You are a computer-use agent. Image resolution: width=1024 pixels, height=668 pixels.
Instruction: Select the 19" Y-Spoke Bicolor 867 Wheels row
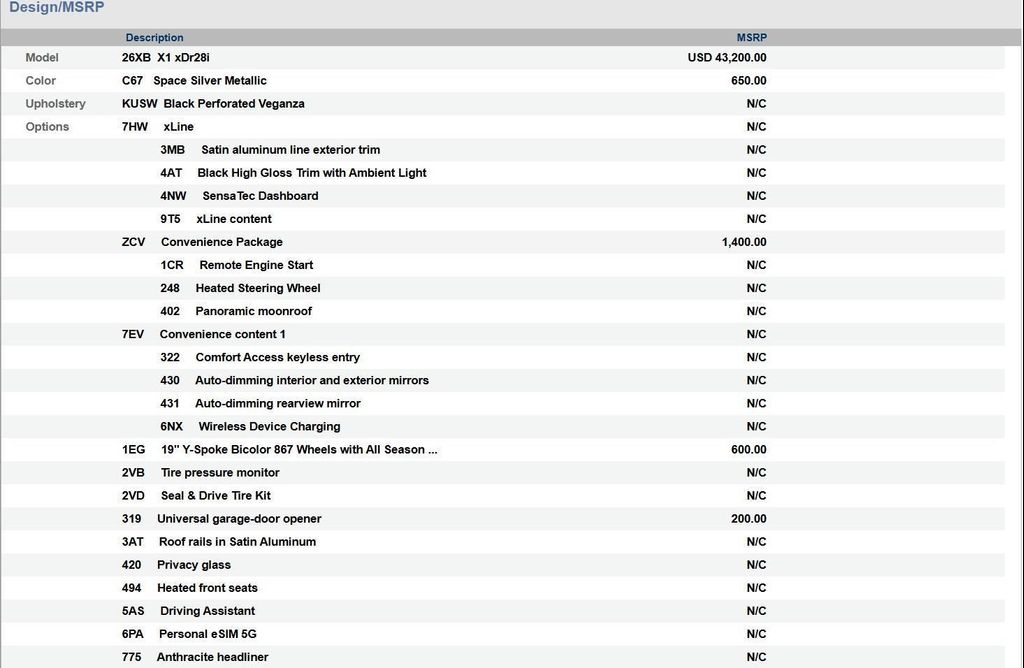pos(298,450)
